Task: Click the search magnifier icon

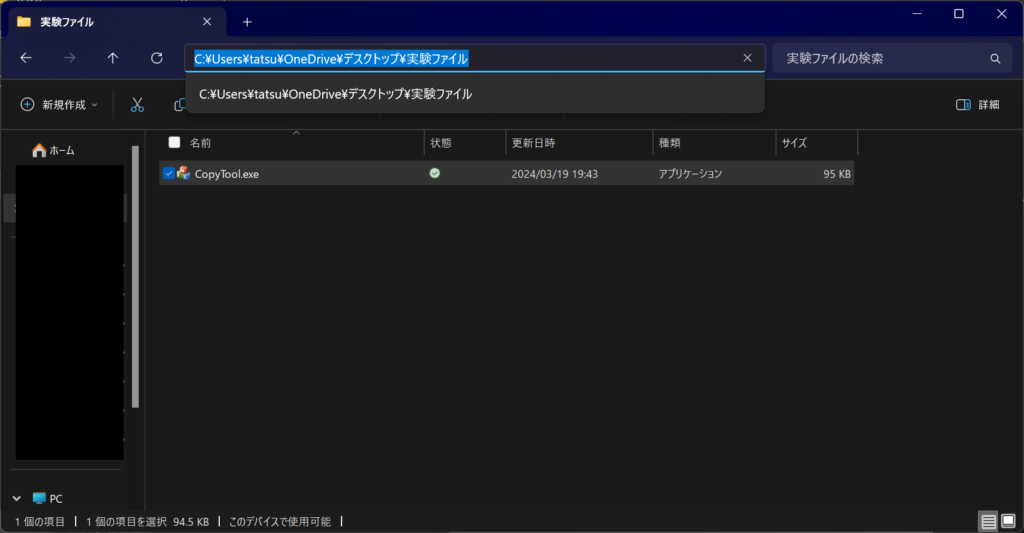Action: click(x=994, y=58)
